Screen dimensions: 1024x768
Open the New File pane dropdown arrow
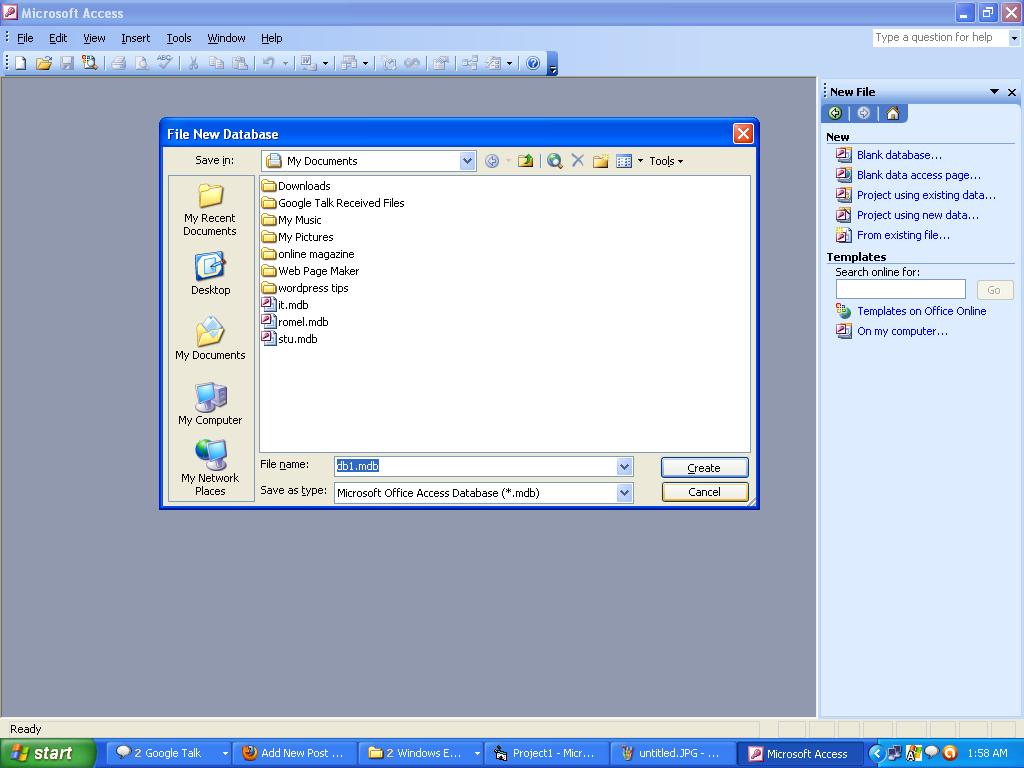click(994, 92)
